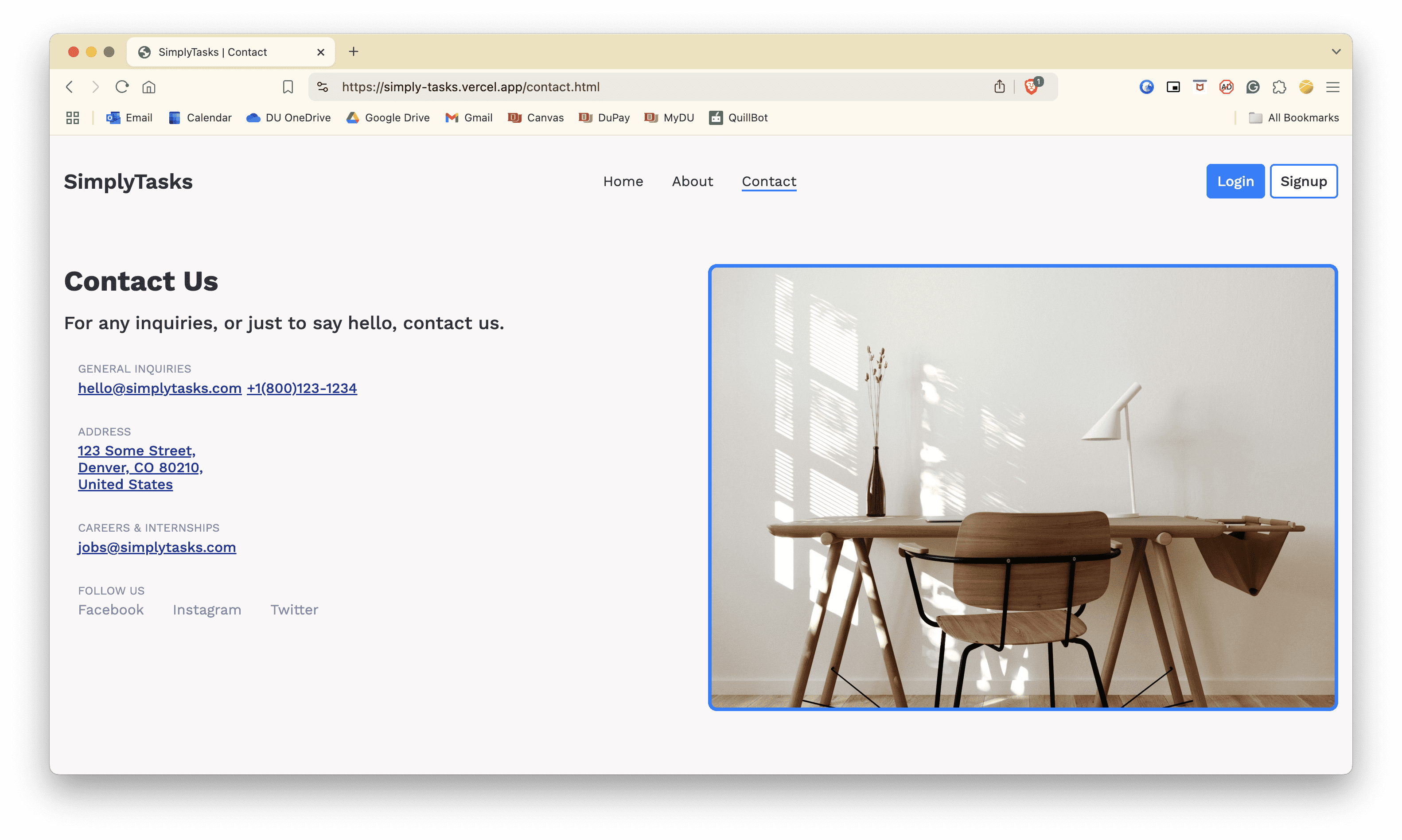
Task: Open the Google Drive bookmark
Action: tap(388, 118)
